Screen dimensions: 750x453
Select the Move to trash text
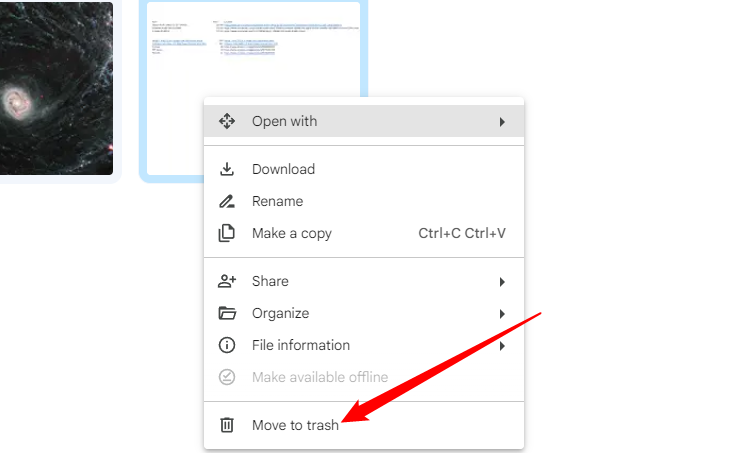295,425
